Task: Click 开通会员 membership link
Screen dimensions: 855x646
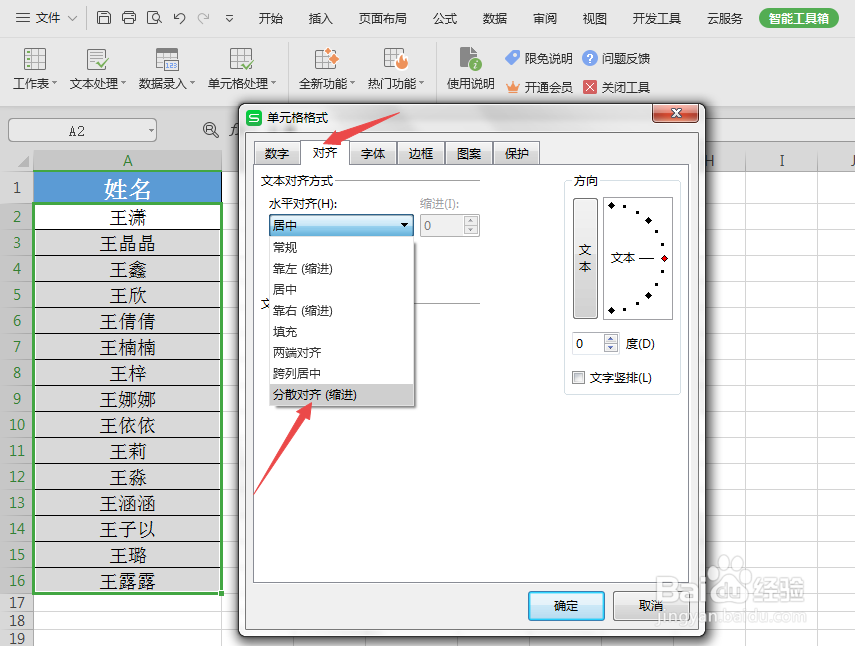Action: tap(547, 86)
